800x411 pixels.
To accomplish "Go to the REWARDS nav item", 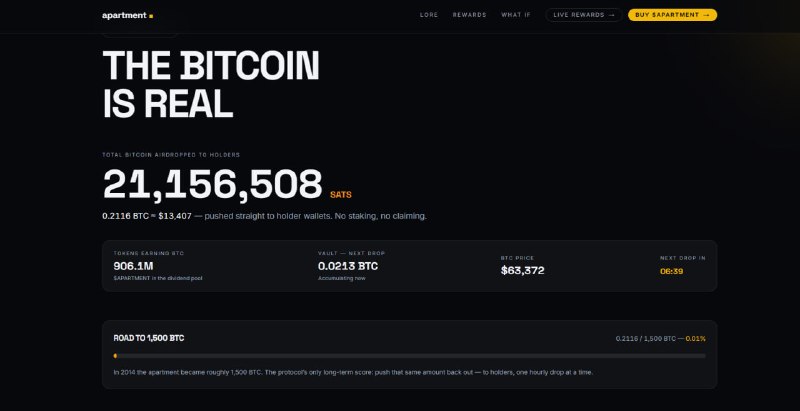I will tap(469, 15).
